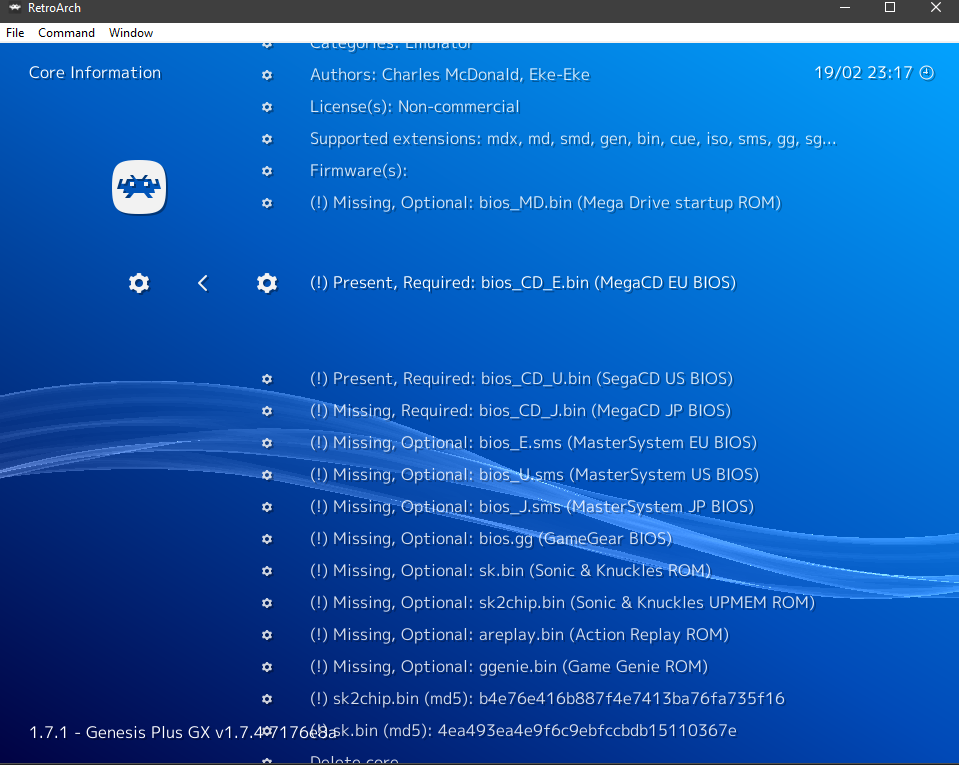Click the RetroArch title bar app icon
The height and width of the screenshot is (765, 959).
coord(15,8)
